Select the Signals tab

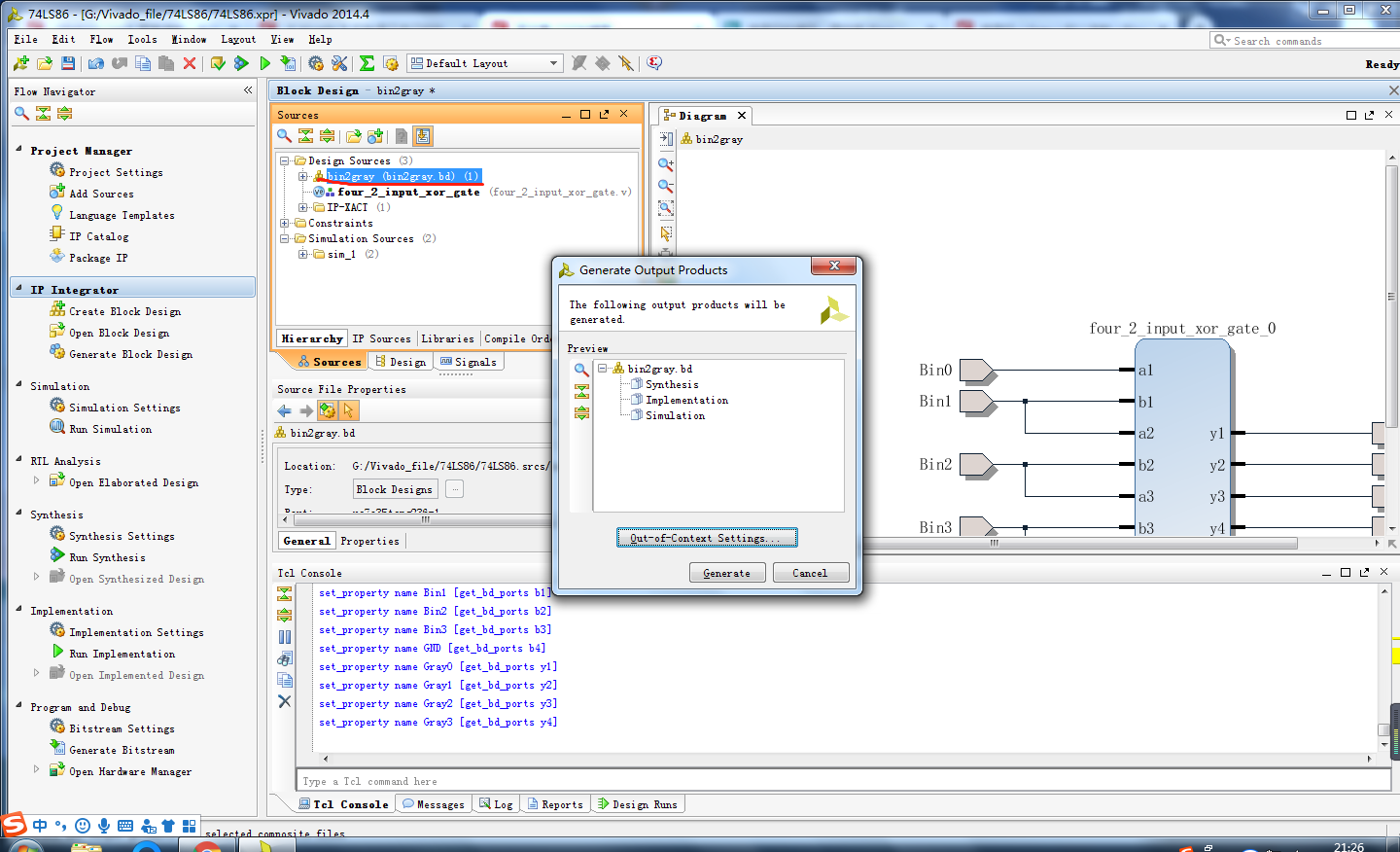[x=469, y=362]
